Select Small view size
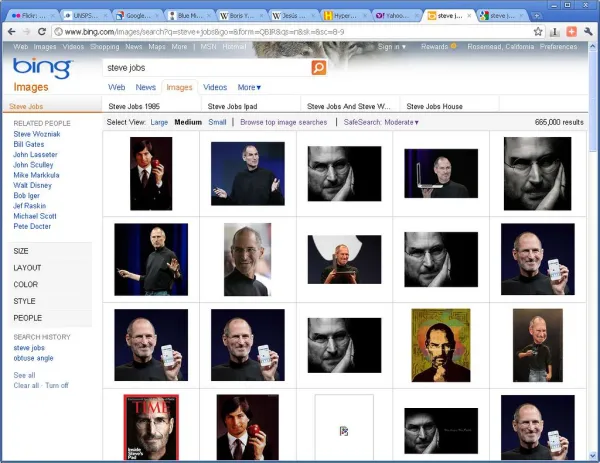The height and width of the screenshot is (463, 600). click(217, 122)
